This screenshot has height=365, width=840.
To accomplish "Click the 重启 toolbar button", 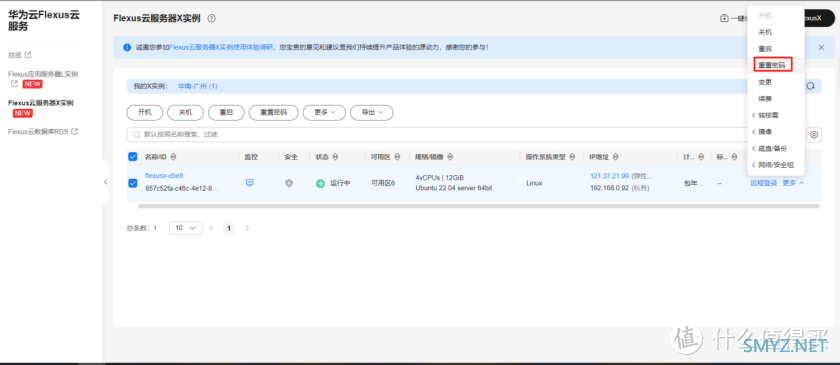I will click(x=226, y=113).
